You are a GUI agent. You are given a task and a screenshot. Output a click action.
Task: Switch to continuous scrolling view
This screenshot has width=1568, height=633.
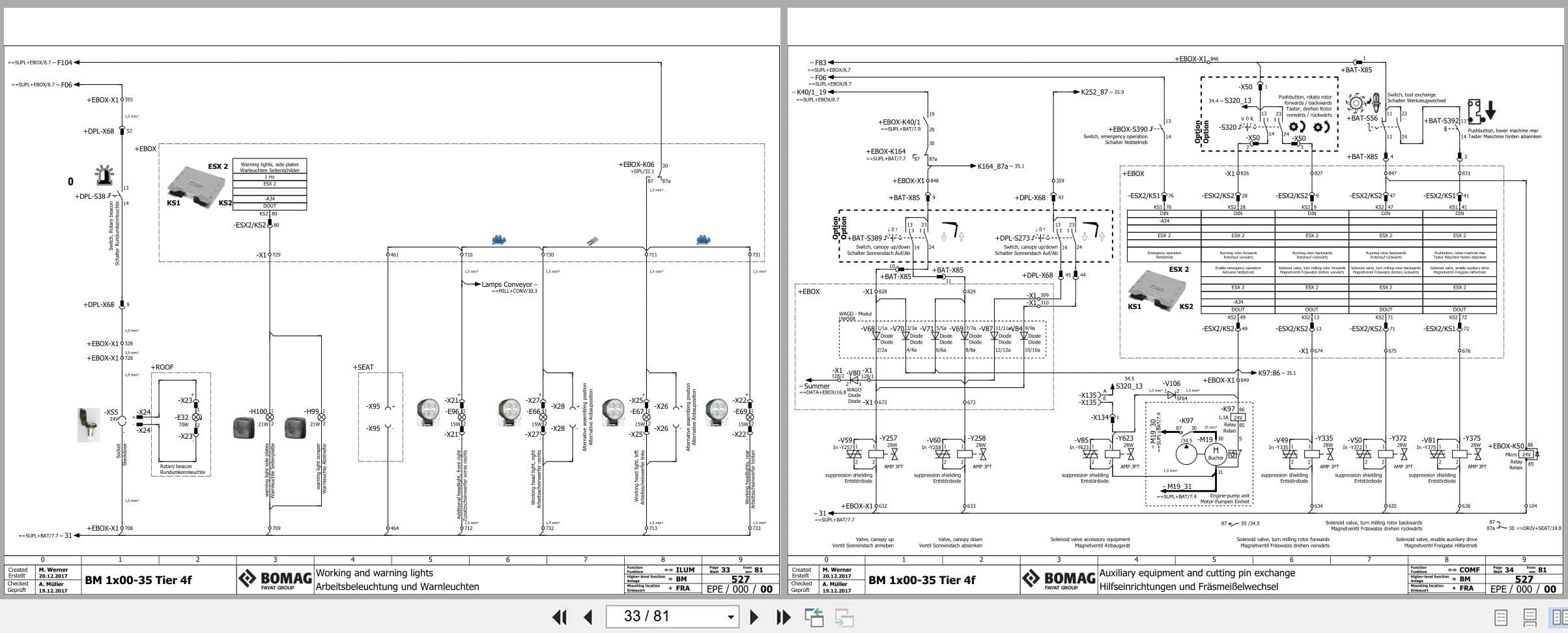tap(1530, 617)
